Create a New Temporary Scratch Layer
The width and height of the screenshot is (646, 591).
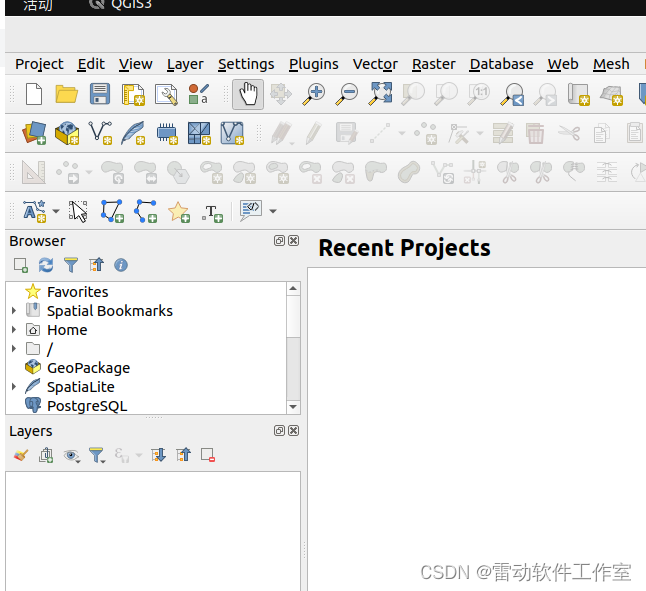[x=167, y=133]
